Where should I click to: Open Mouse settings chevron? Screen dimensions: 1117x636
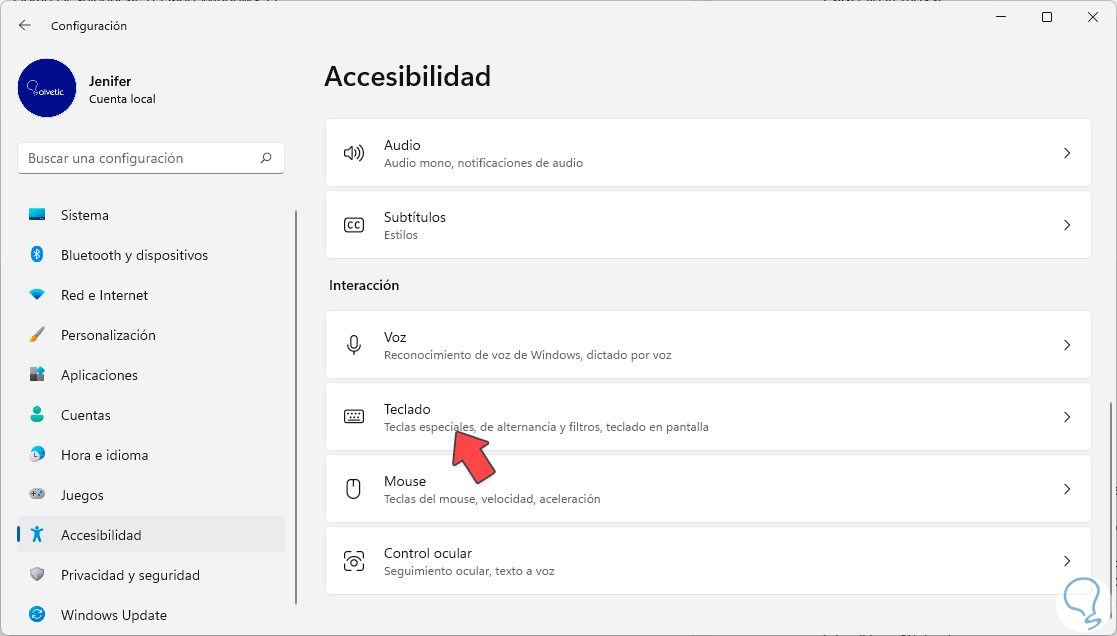pyautogui.click(x=1067, y=489)
